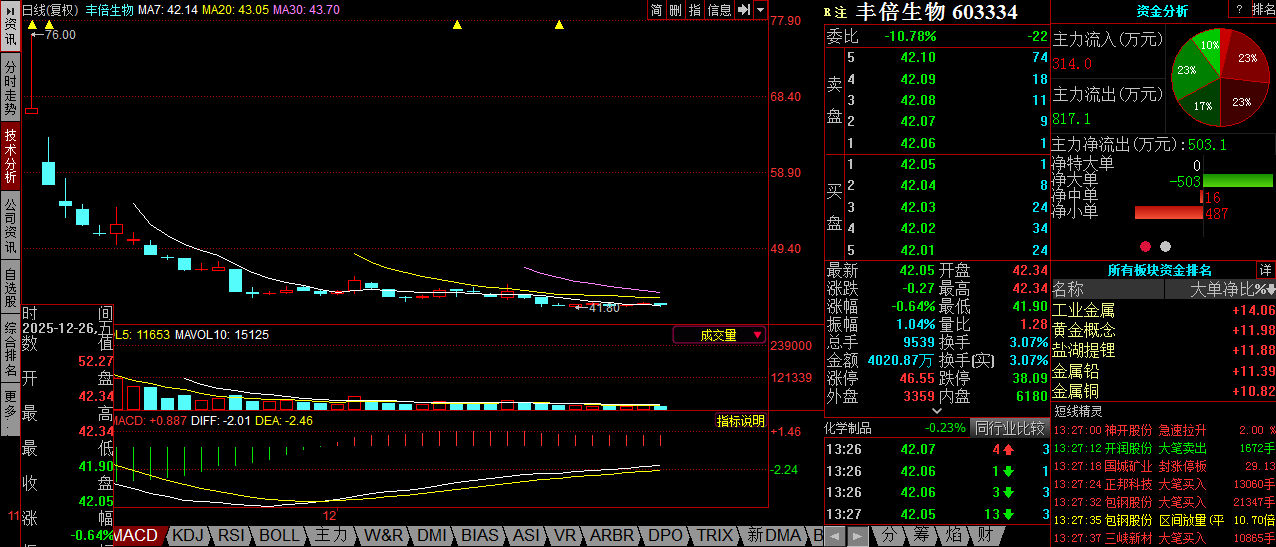
Task: Click the first yellow triangle event marker
Action: (x=30, y=25)
